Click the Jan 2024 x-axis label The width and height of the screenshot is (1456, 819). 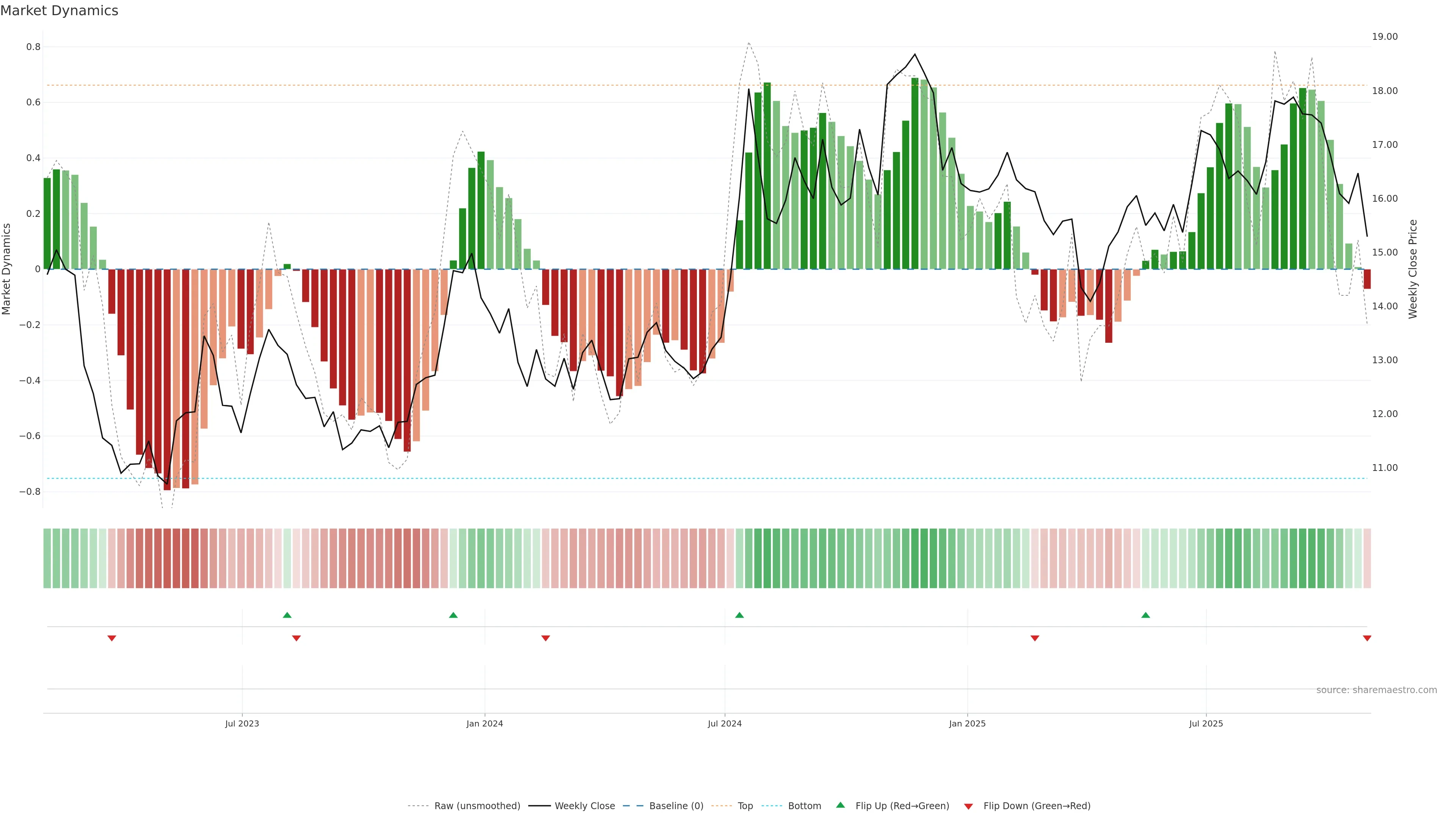click(485, 723)
